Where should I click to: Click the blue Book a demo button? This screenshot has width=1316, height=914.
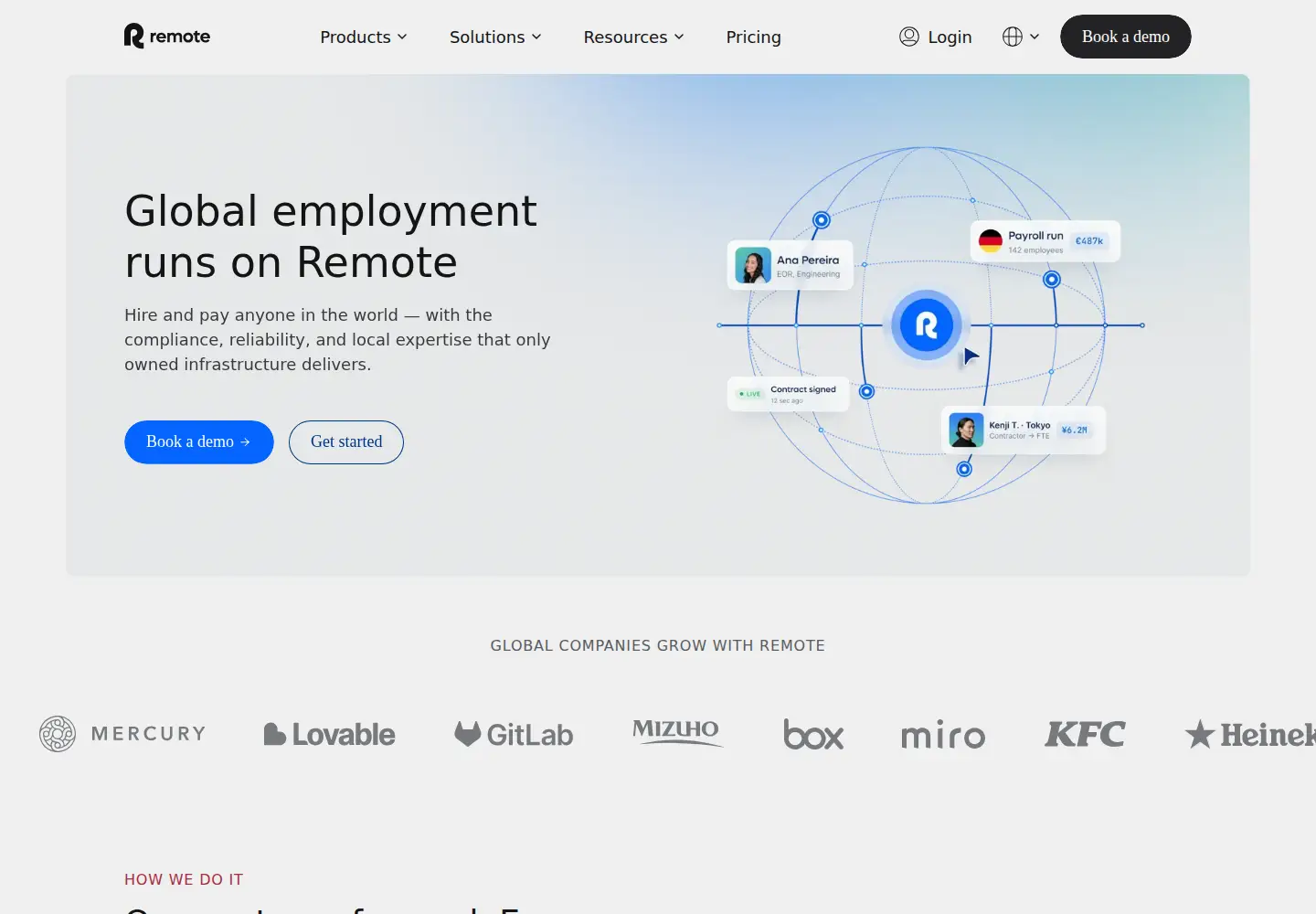pos(199,441)
